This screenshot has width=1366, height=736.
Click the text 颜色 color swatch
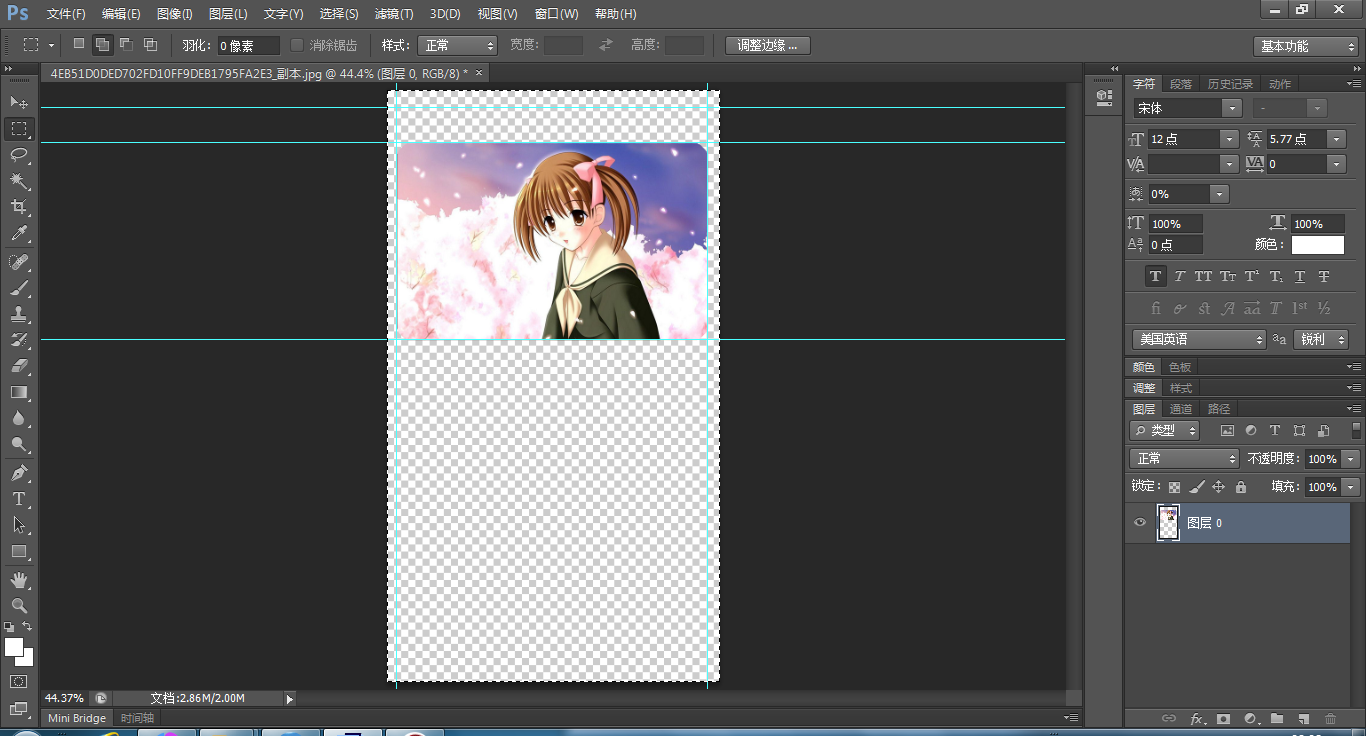(x=1318, y=244)
